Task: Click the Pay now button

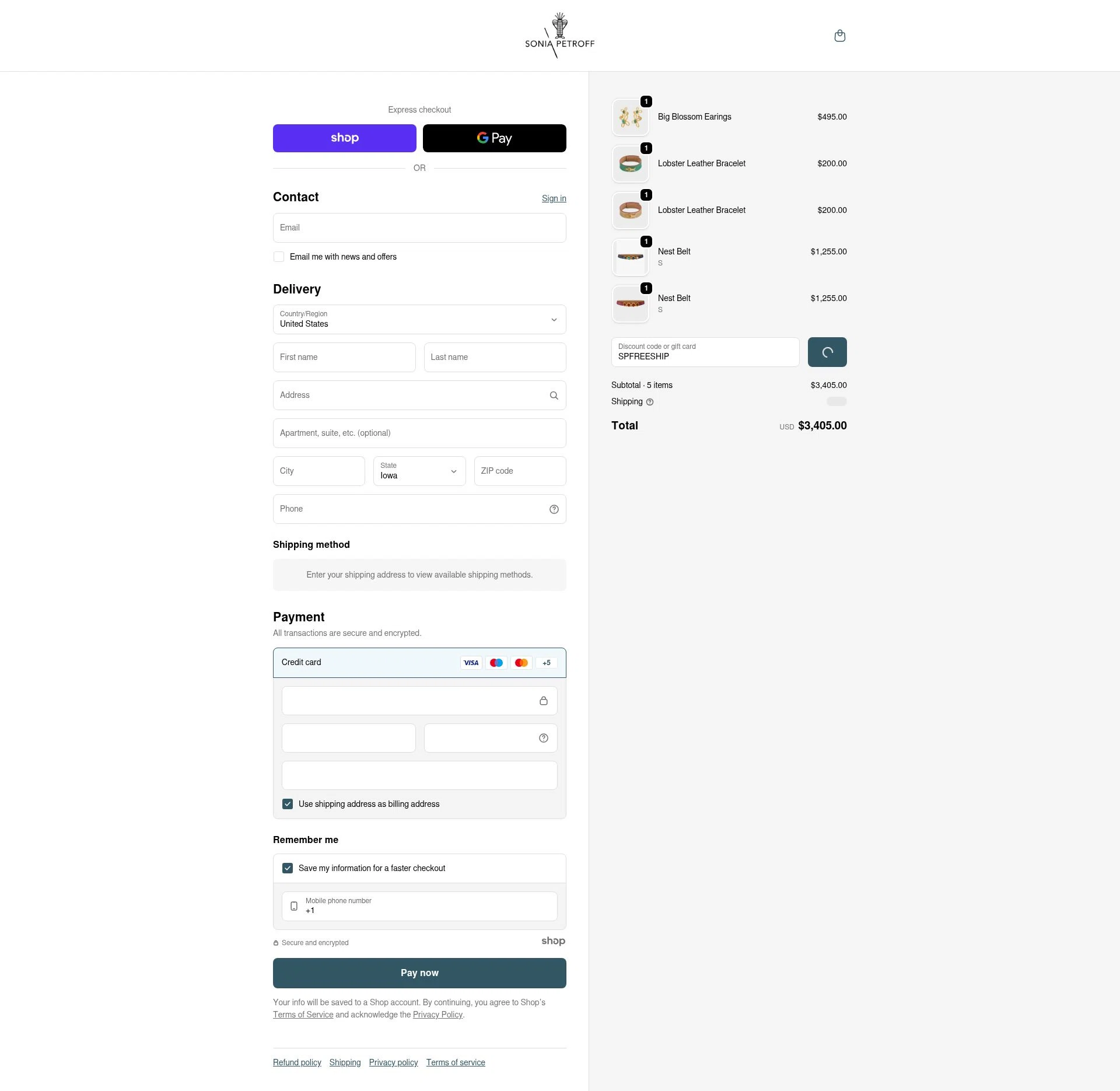Action: [419, 973]
